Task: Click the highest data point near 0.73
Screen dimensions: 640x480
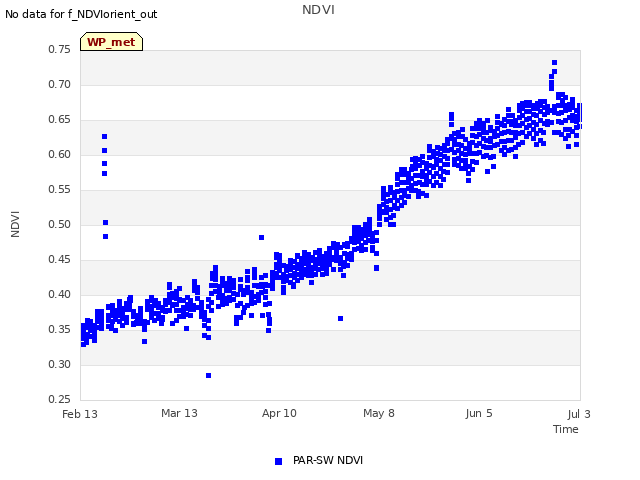Action: (x=554, y=62)
